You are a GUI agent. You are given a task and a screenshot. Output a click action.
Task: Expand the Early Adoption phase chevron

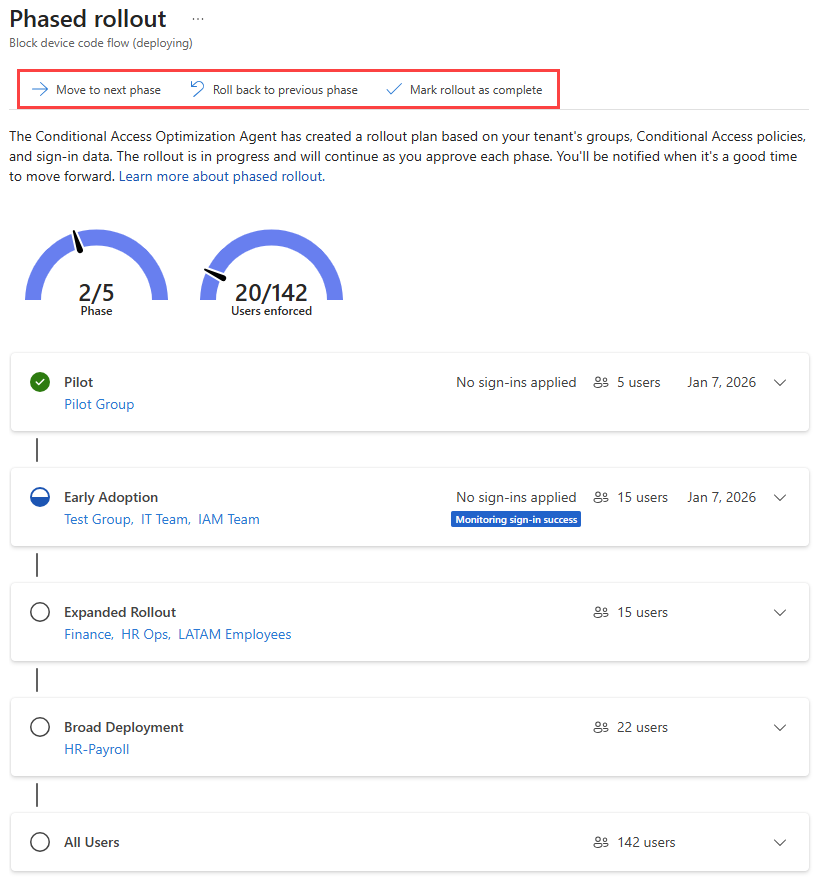tap(780, 498)
